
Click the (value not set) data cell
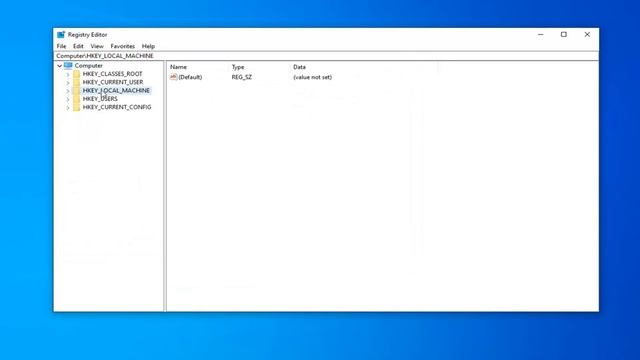(x=312, y=77)
